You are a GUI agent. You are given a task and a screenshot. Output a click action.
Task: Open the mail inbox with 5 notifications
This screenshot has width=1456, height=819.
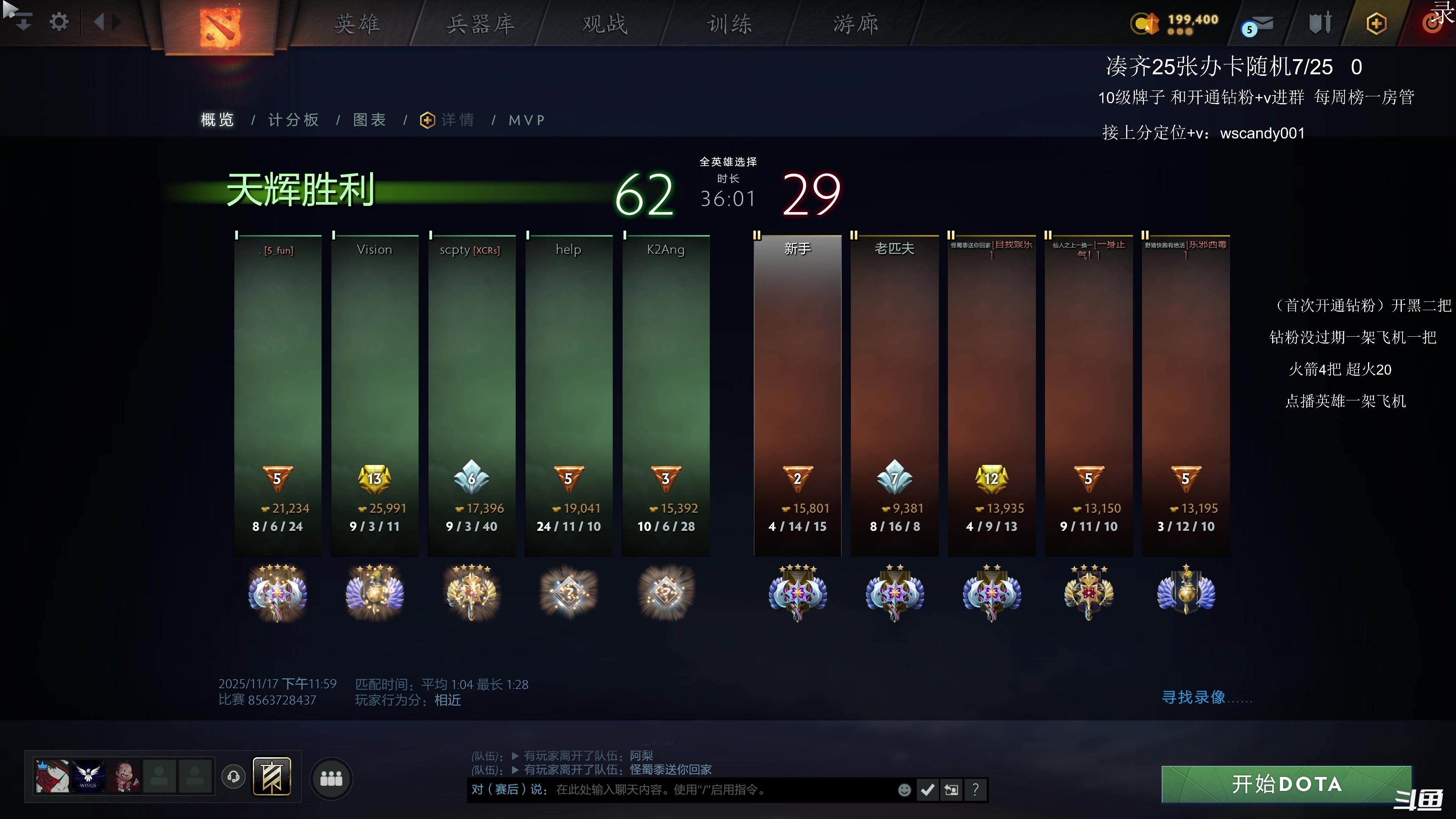1260,24
